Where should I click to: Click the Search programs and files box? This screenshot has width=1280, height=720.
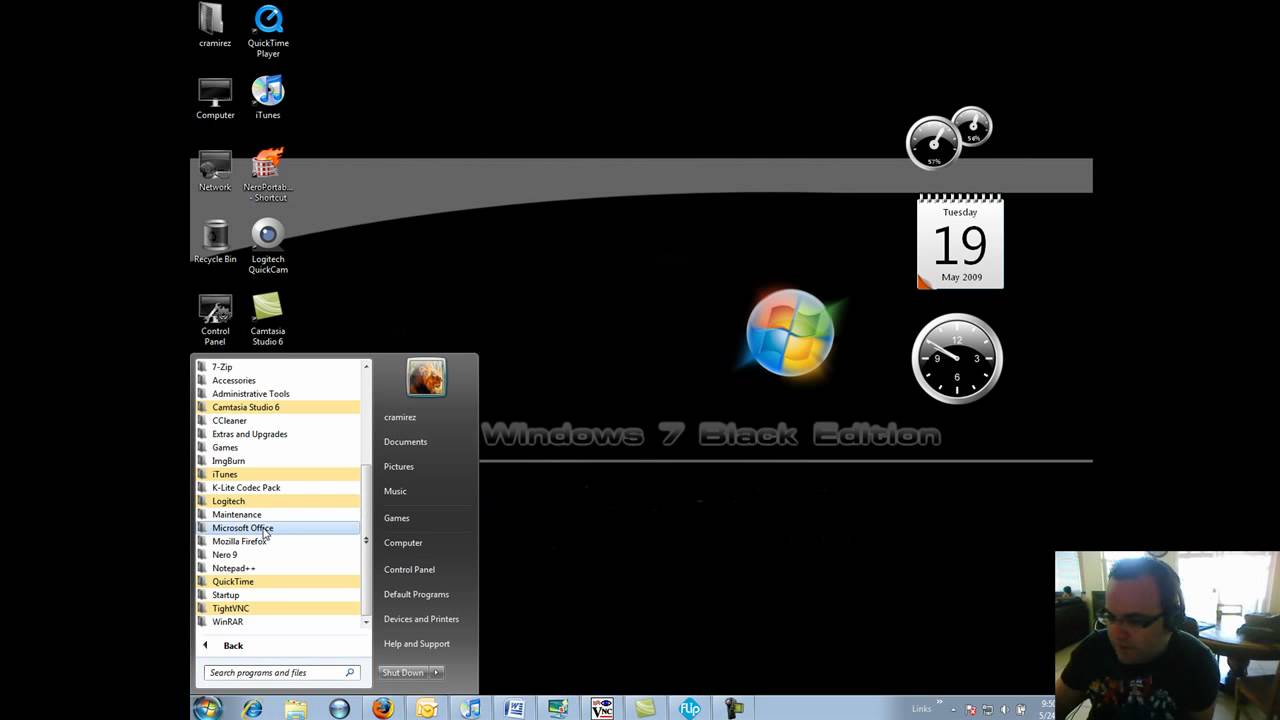[281, 672]
